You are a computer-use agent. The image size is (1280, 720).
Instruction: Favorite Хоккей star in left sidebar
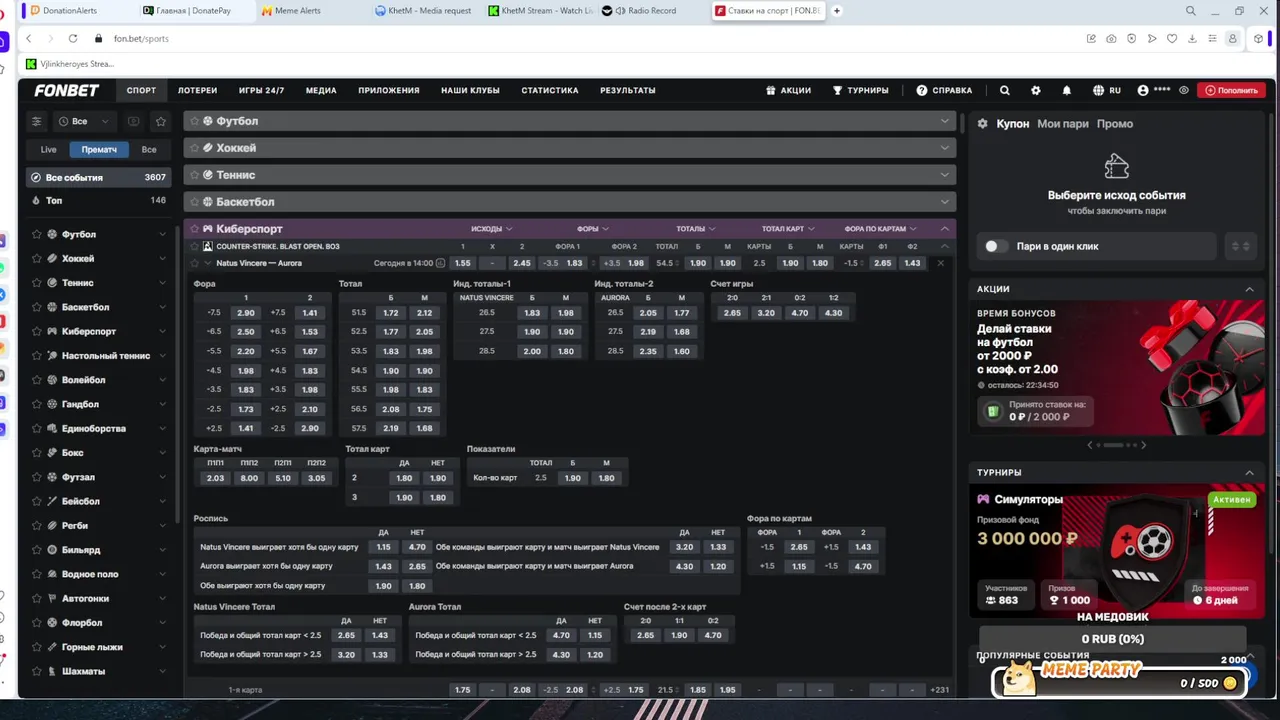click(x=37, y=258)
